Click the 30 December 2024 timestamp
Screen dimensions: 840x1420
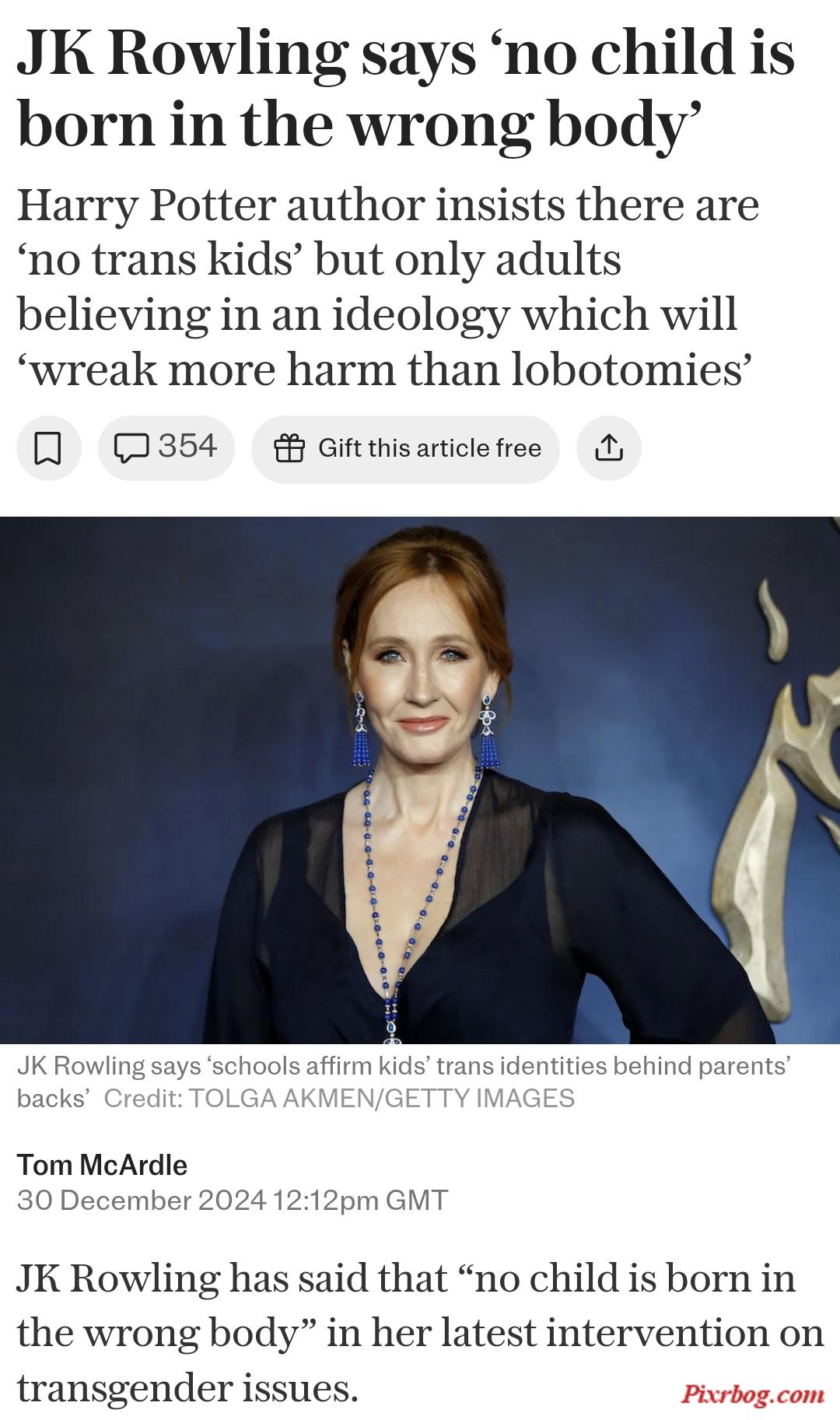[142, 1200]
